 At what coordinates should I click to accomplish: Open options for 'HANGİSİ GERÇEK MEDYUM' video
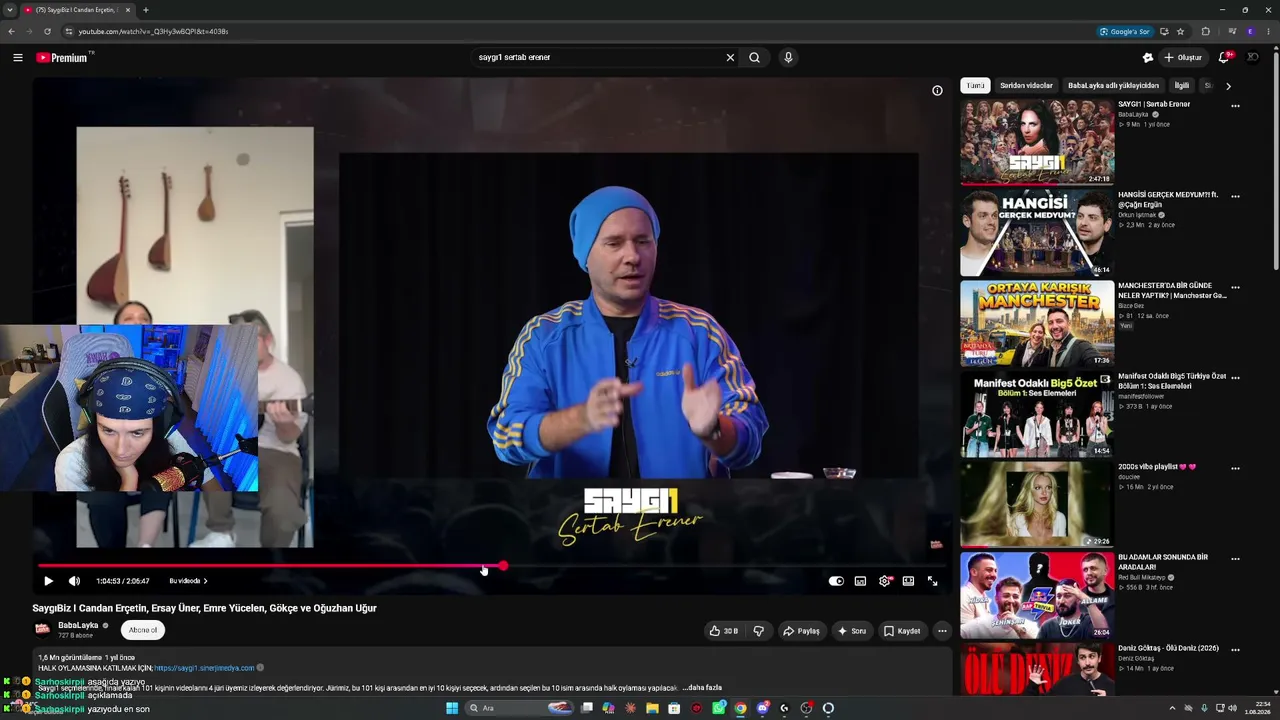click(x=1235, y=196)
